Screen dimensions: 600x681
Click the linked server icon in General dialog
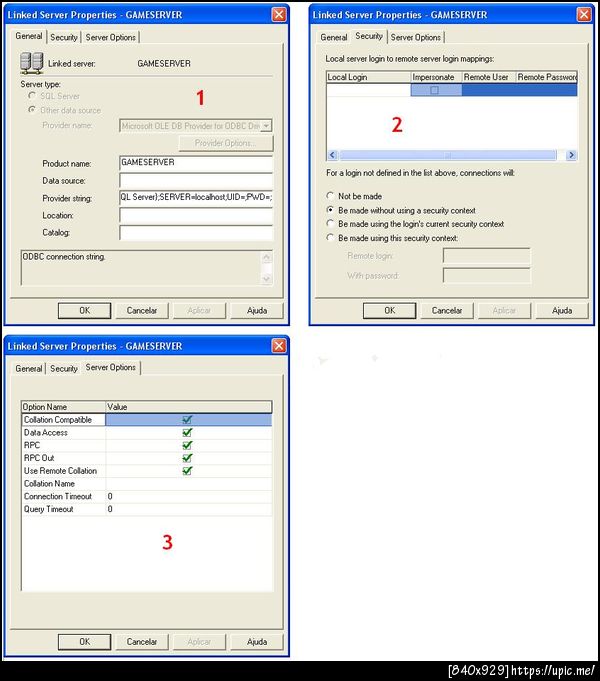32,63
